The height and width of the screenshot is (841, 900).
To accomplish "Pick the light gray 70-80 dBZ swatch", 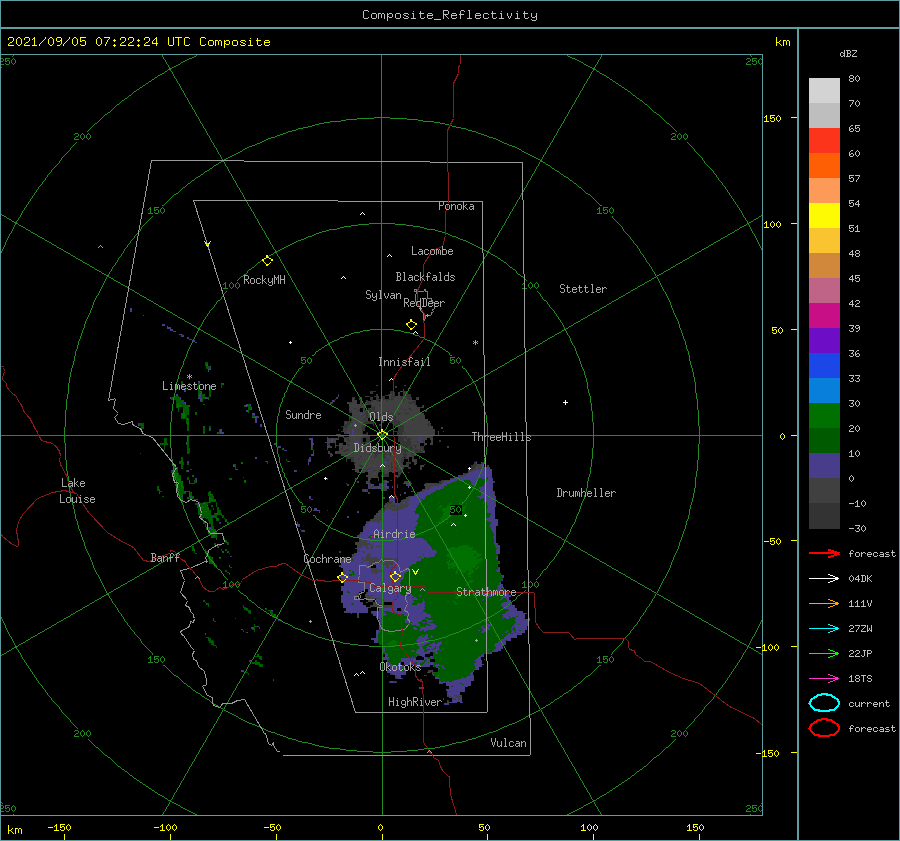I will pyautogui.click(x=824, y=91).
